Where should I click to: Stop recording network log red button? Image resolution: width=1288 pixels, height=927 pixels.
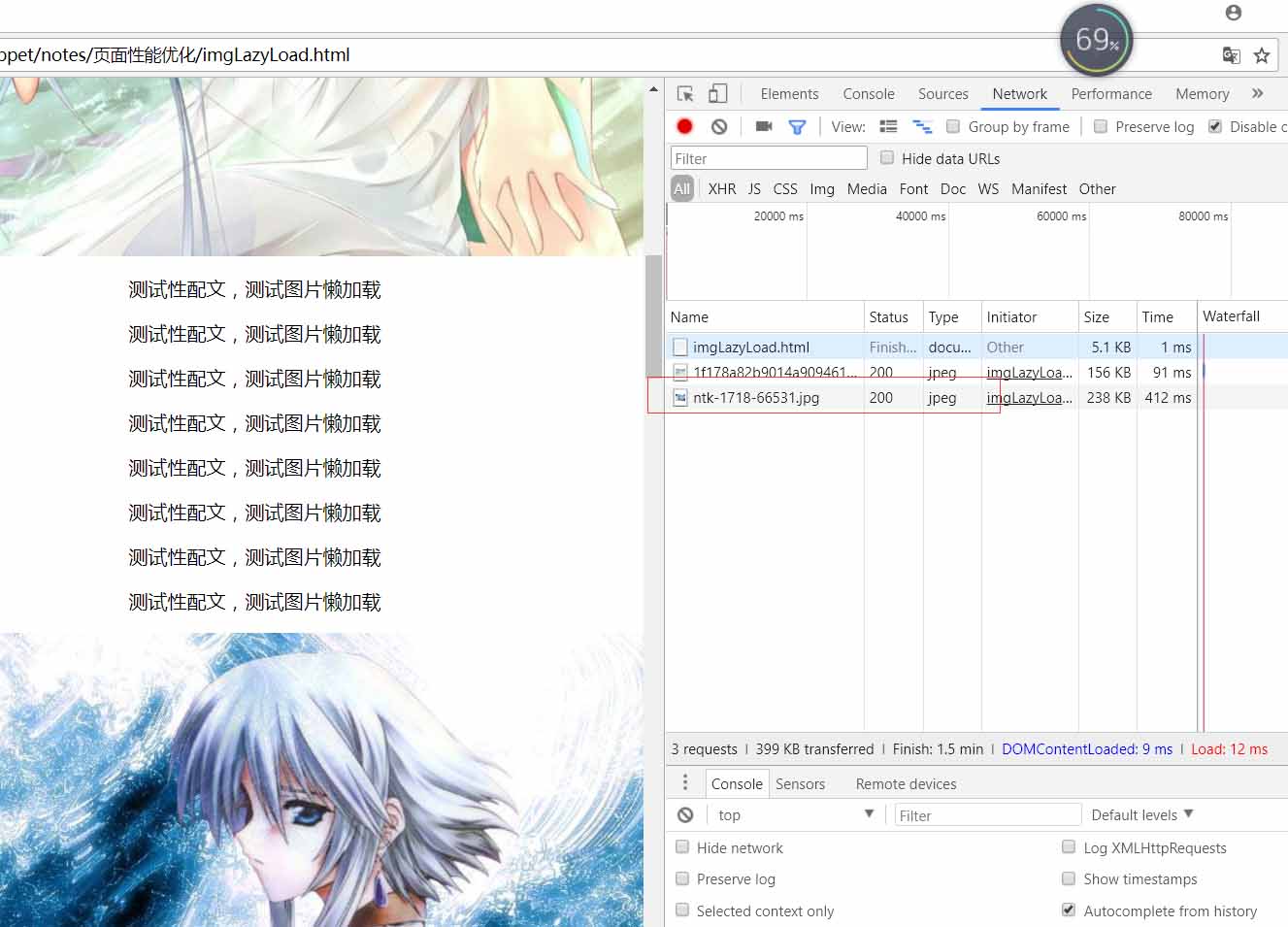[684, 126]
